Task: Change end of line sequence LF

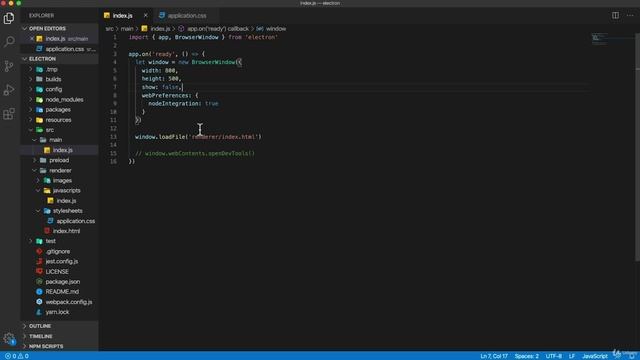Action: pos(572,356)
